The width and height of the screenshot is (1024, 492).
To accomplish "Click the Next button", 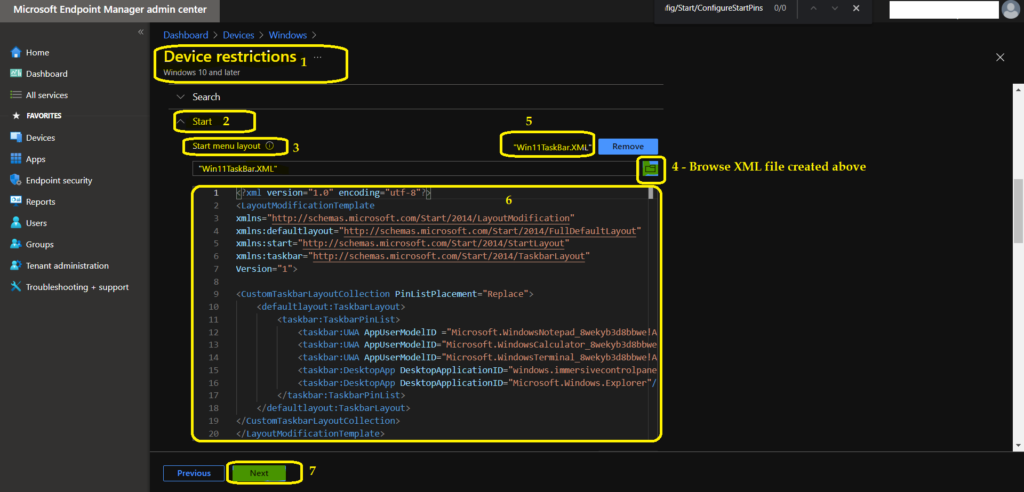I will pos(259,473).
